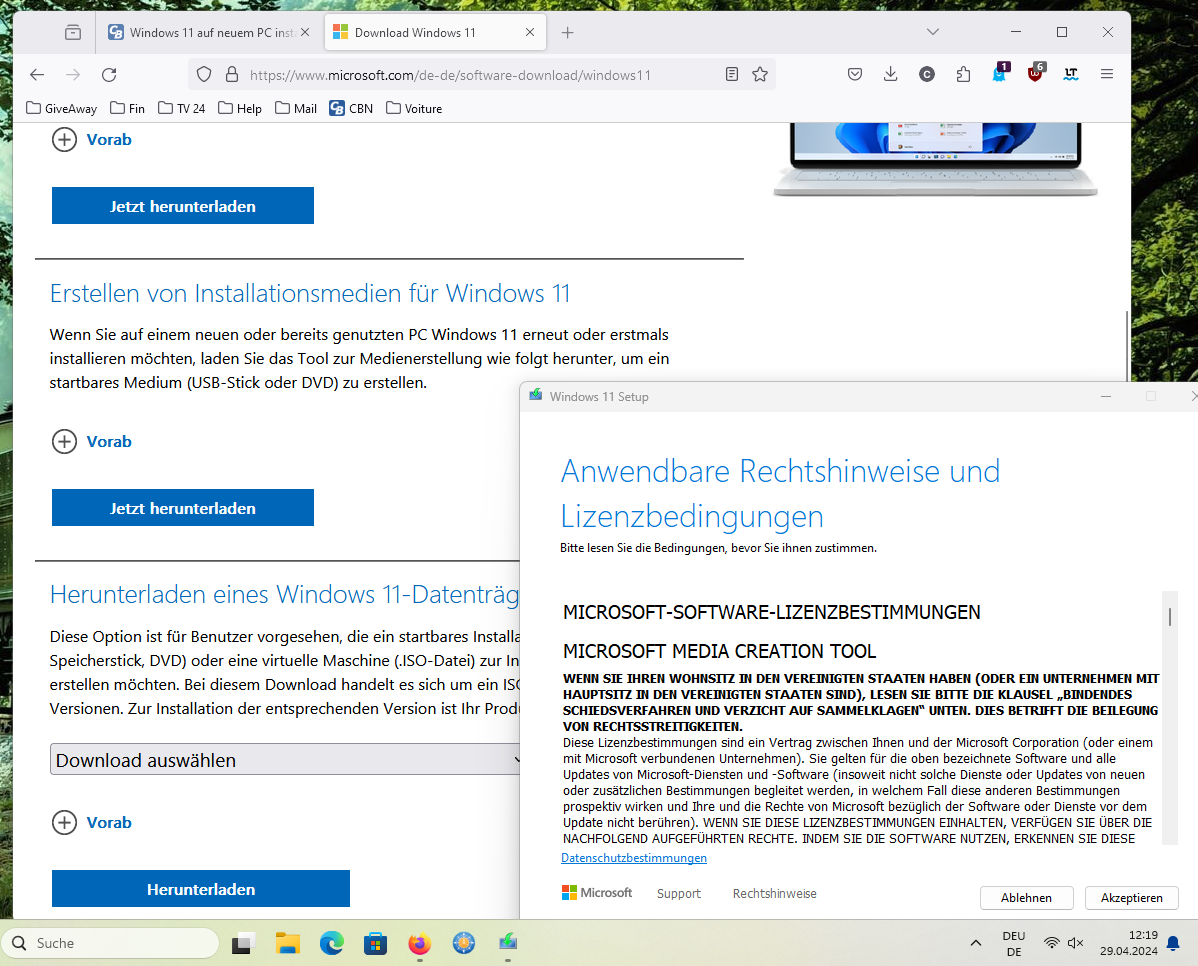
Task: Bookmark this page with the star icon
Action: click(759, 74)
